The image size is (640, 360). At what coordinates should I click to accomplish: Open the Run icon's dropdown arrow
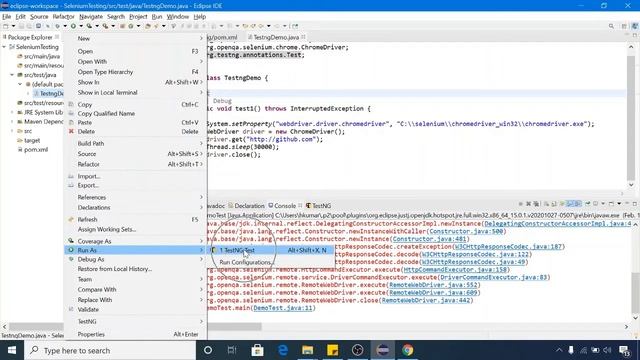coord(81,26)
